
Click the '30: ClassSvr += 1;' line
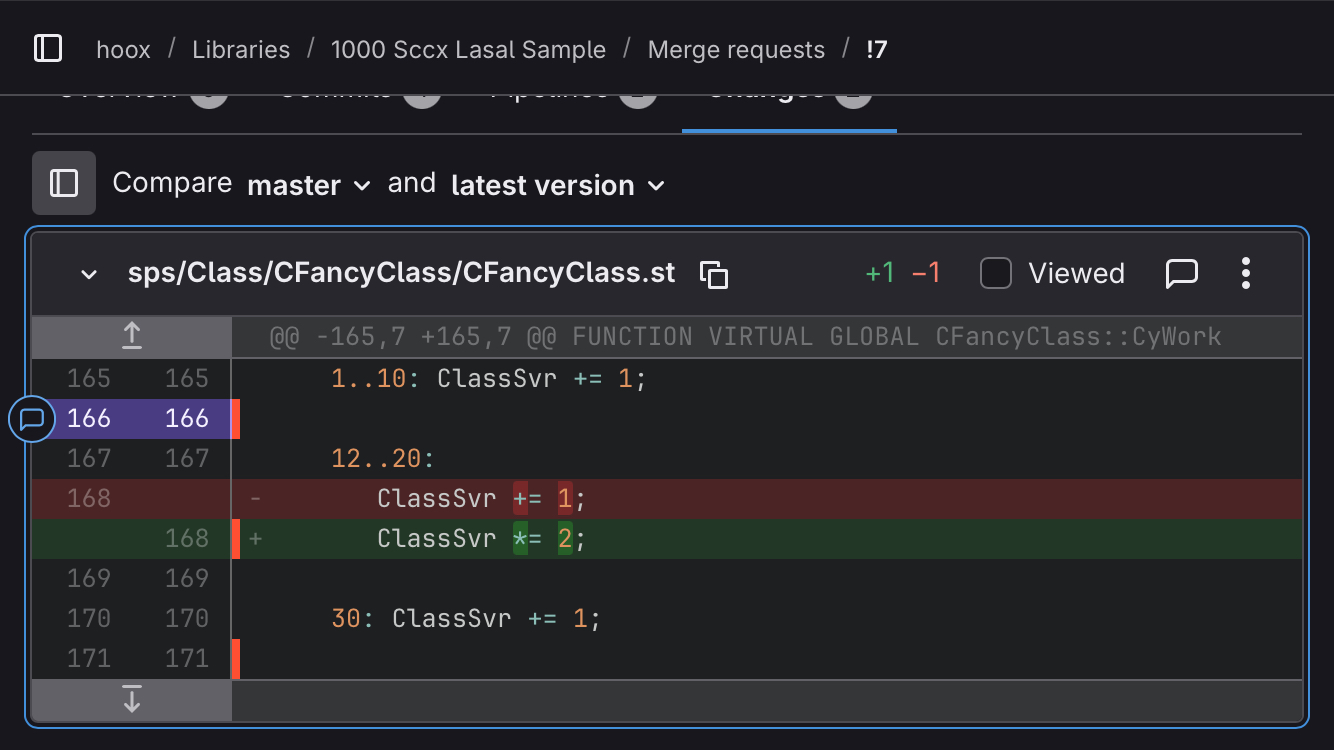[768, 618]
